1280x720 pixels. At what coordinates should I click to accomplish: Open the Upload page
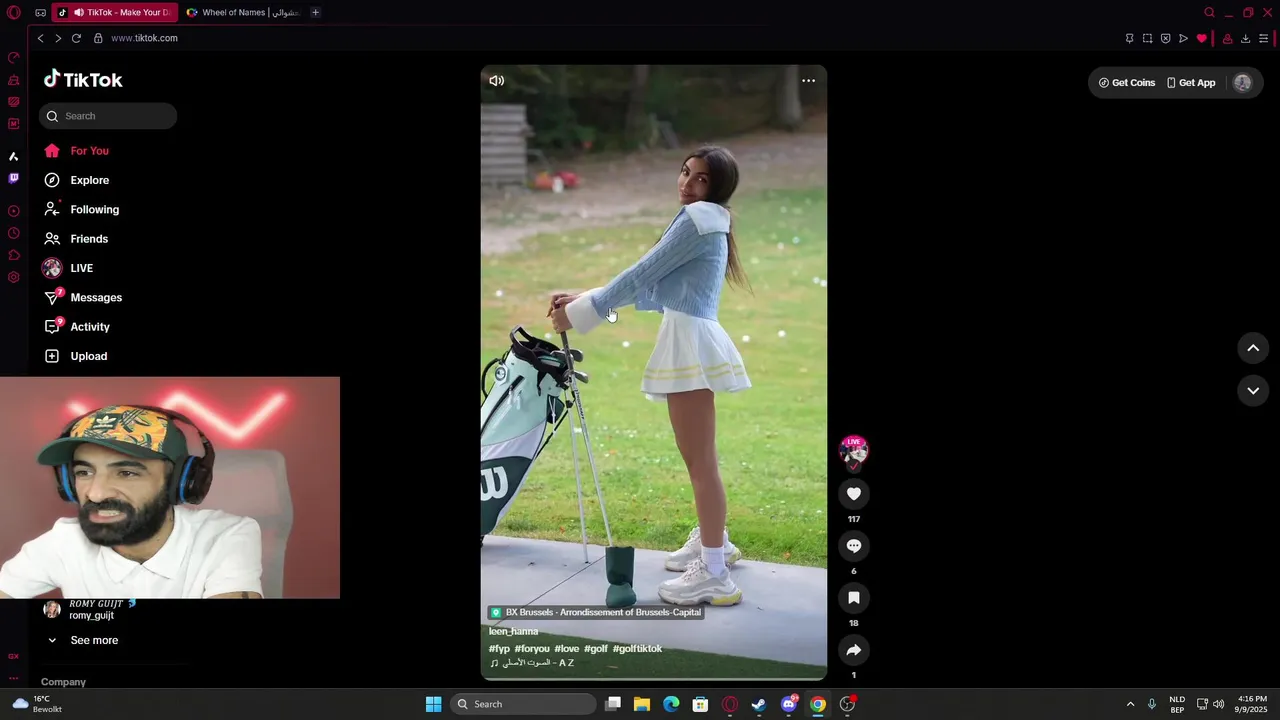(75, 356)
